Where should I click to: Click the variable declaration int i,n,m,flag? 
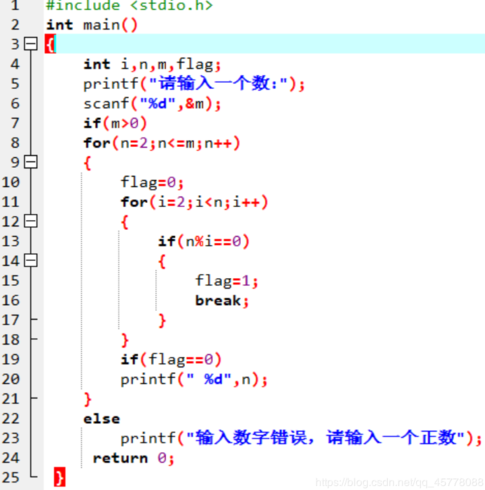click(152, 64)
